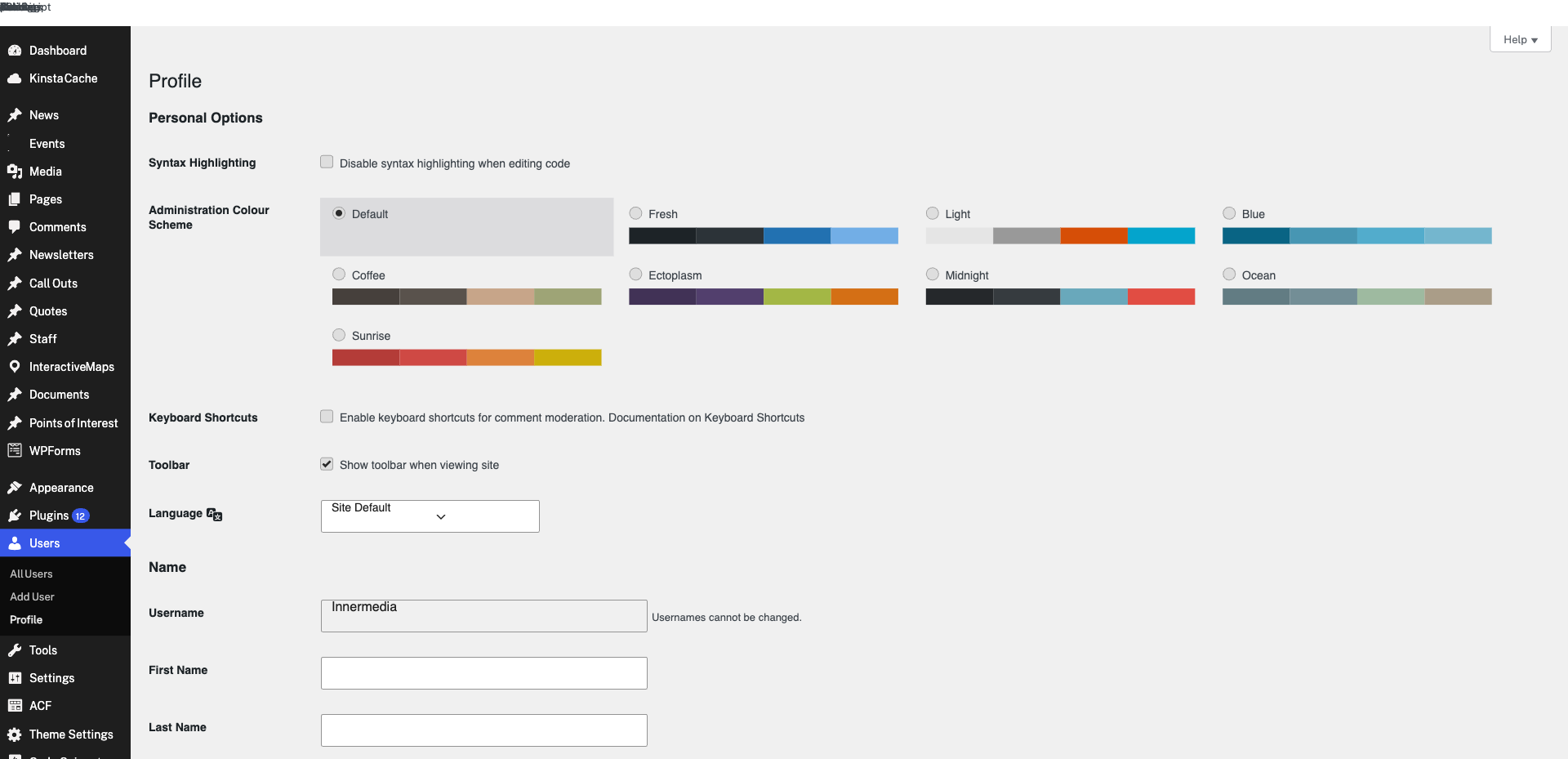Click the Appearance paintbrush icon
The width and height of the screenshot is (1568, 759).
point(15,488)
